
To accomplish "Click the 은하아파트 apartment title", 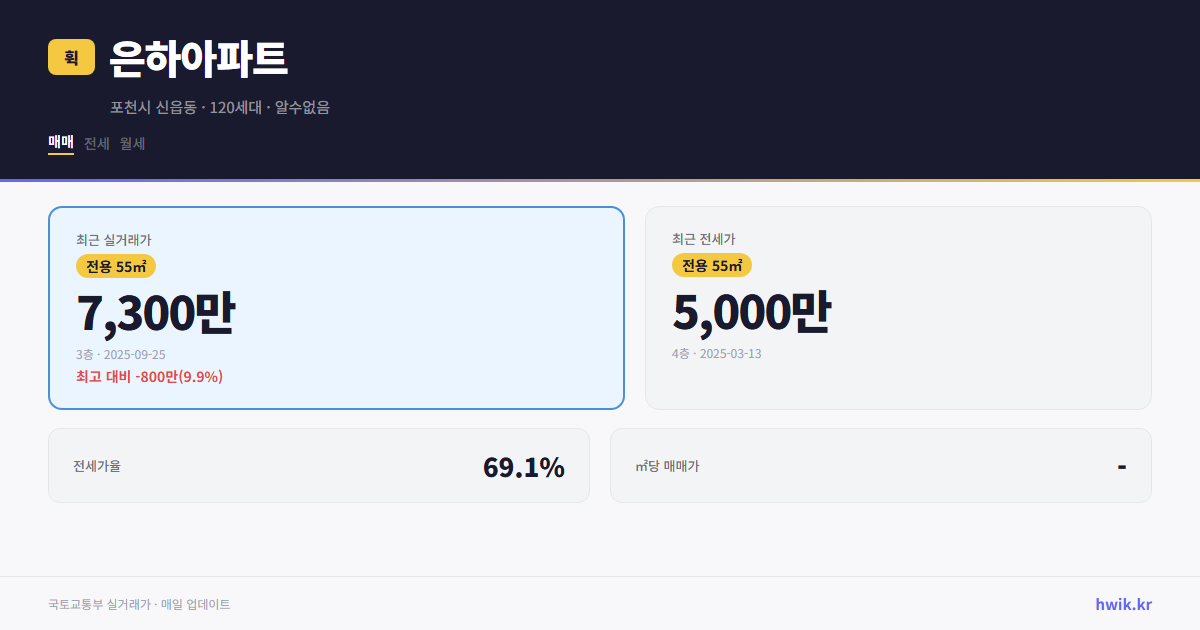I will (196, 58).
